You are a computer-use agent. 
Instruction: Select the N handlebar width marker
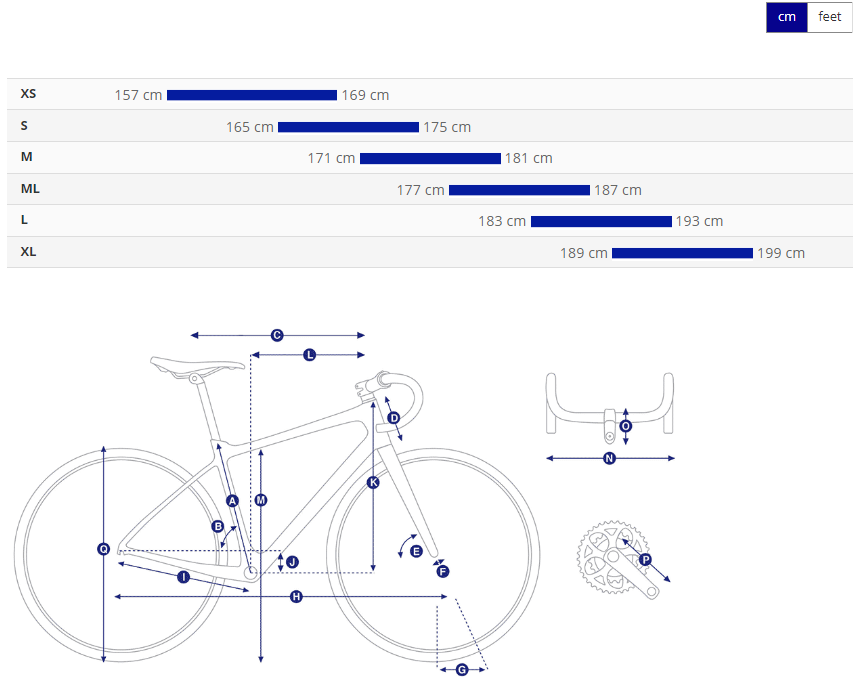609,459
